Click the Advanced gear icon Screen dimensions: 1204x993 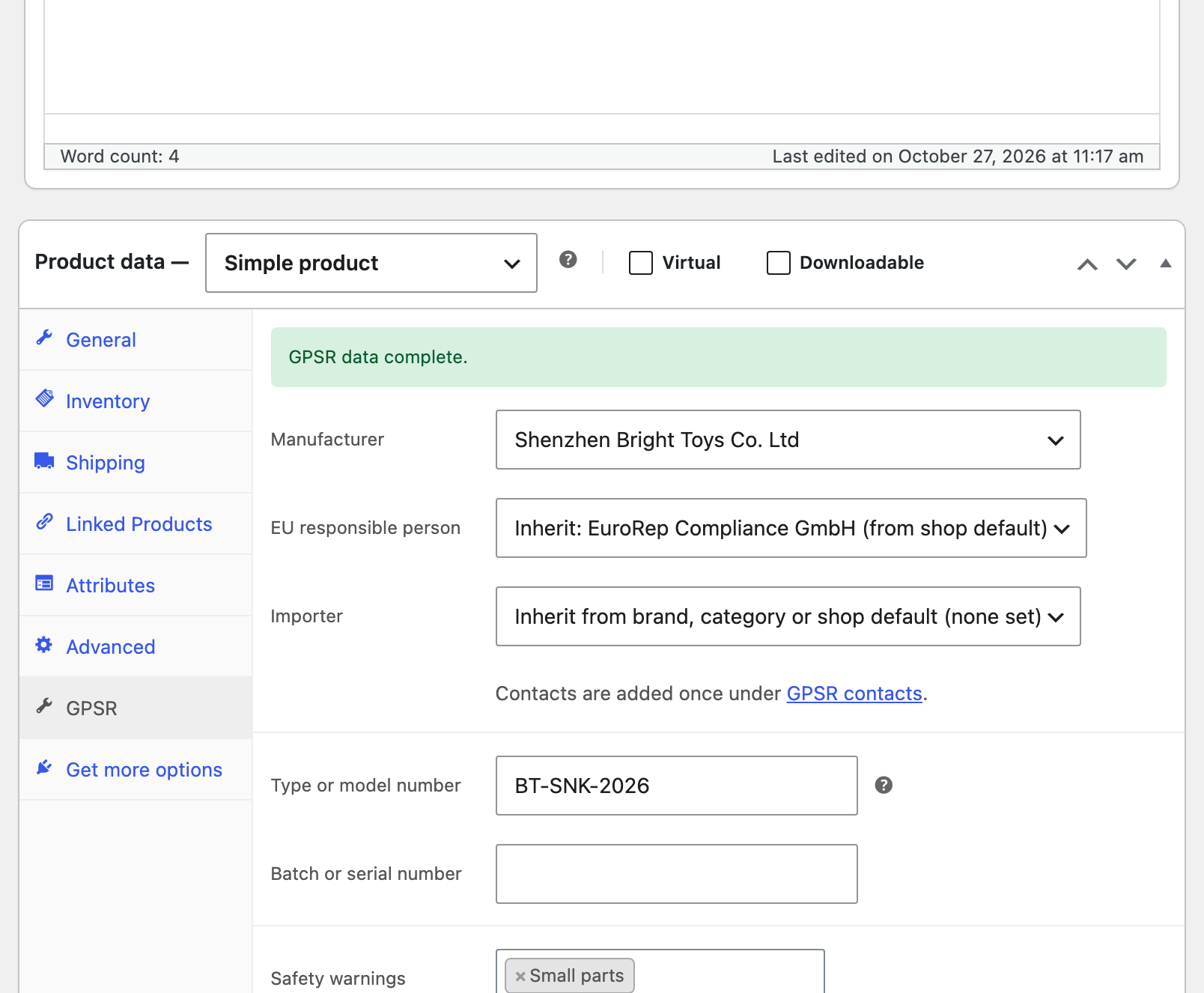pyautogui.click(x=44, y=645)
